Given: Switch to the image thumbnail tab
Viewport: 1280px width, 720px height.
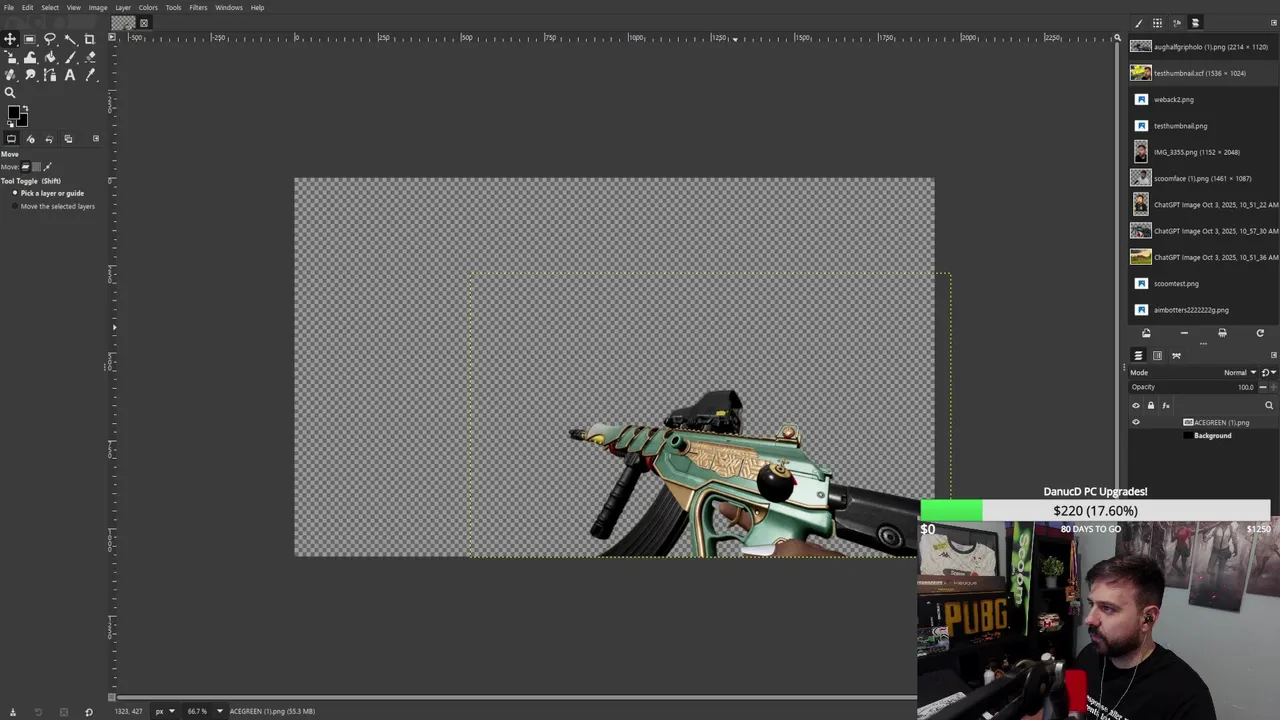Looking at the screenshot, I should 123,22.
